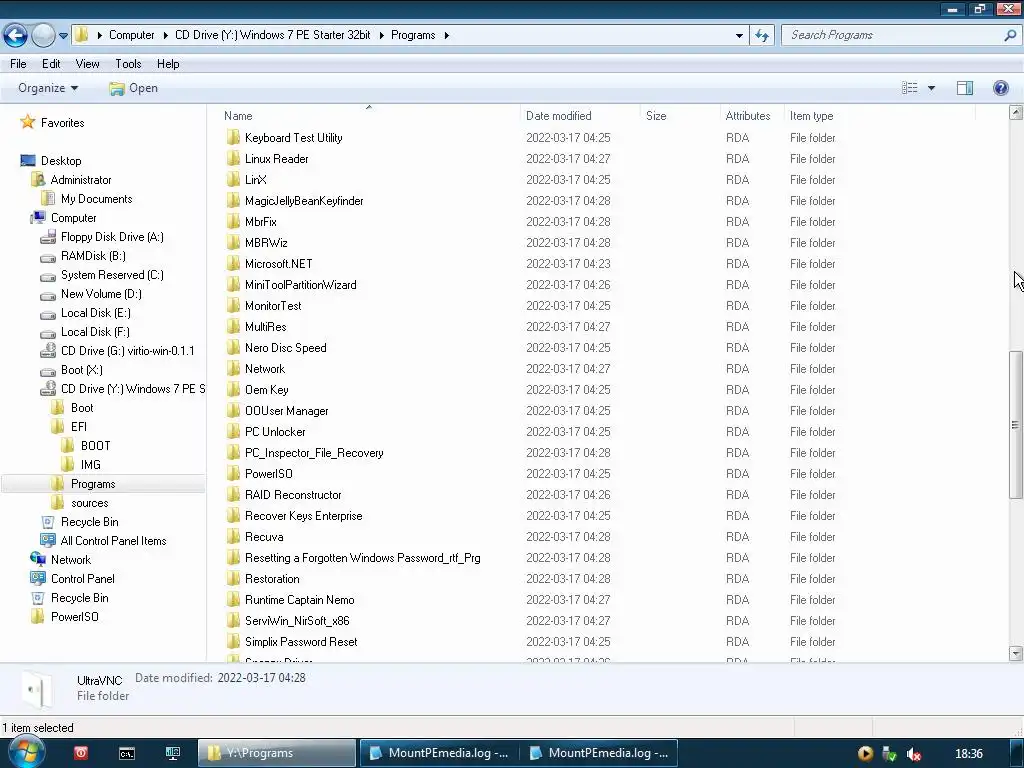Viewport: 1024px width, 768px height.
Task: Select Administrator in the navigation pane
Action: pos(81,180)
